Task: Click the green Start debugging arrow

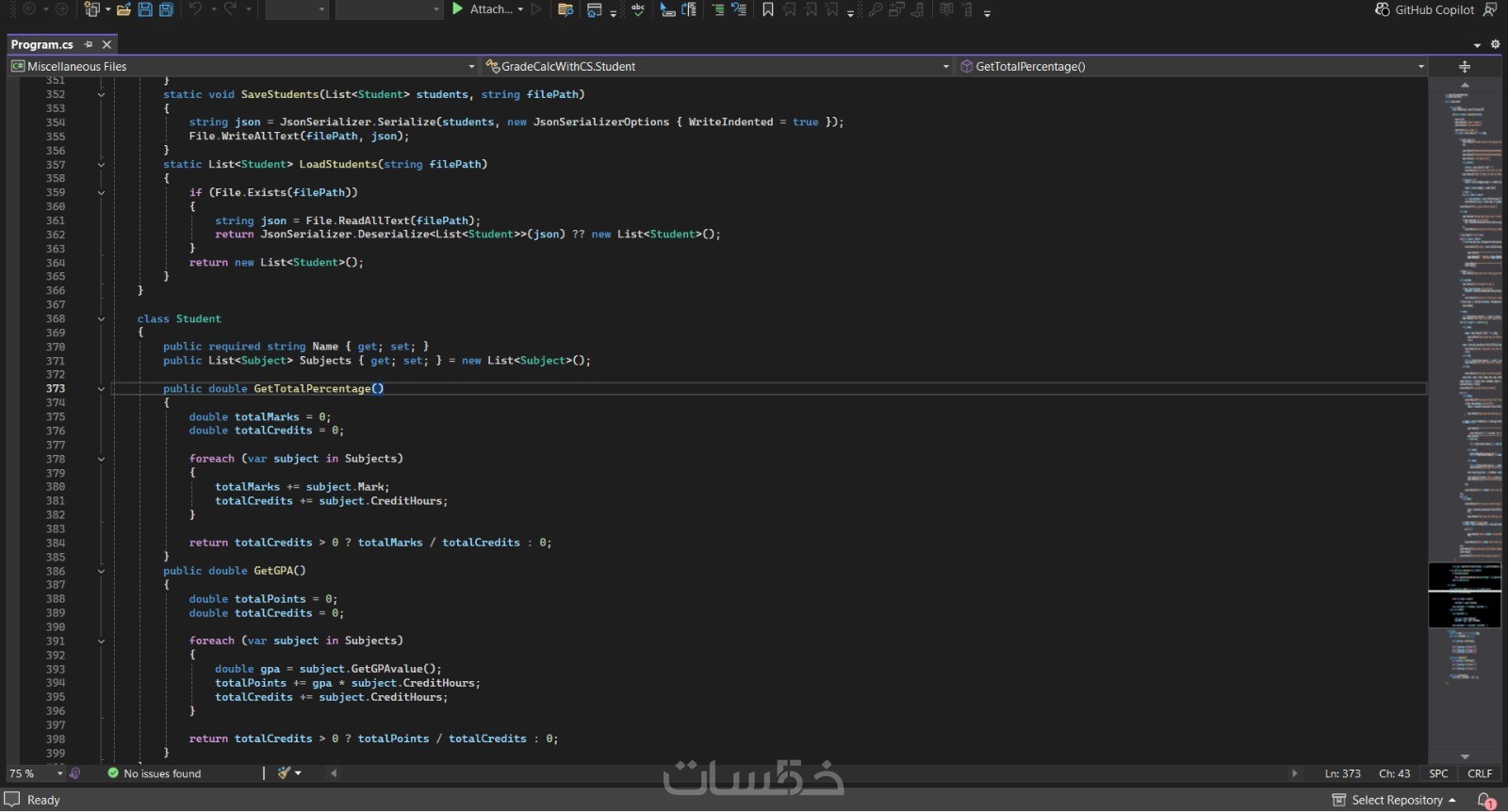Action: [457, 9]
